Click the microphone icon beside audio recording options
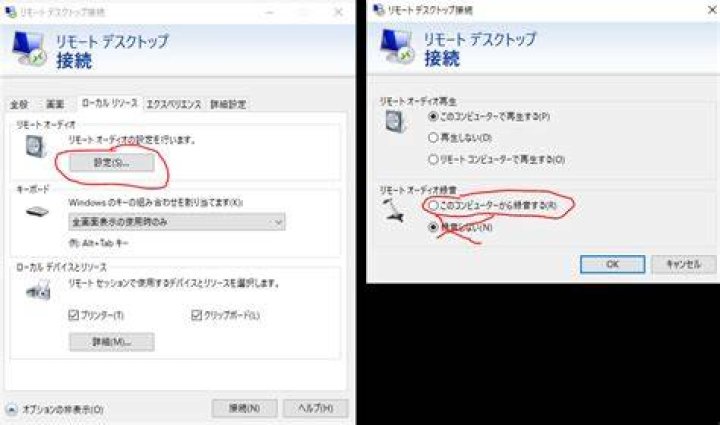The image size is (720, 425). coord(394,211)
